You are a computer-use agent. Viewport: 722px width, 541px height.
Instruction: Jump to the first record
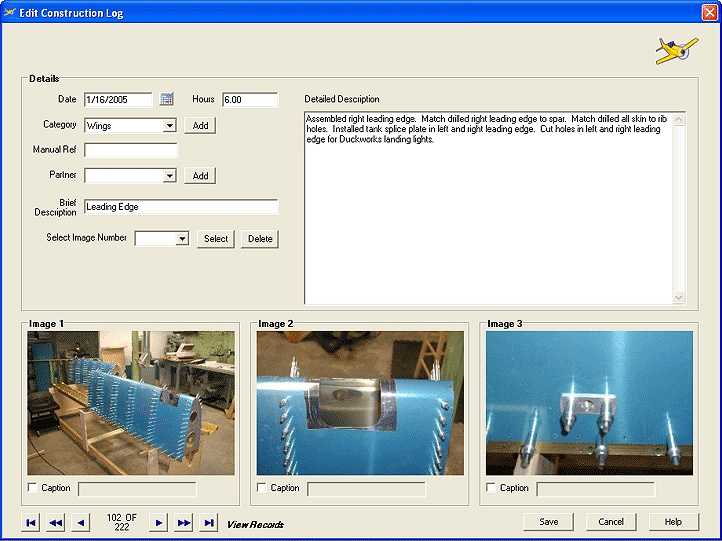pos(31,523)
